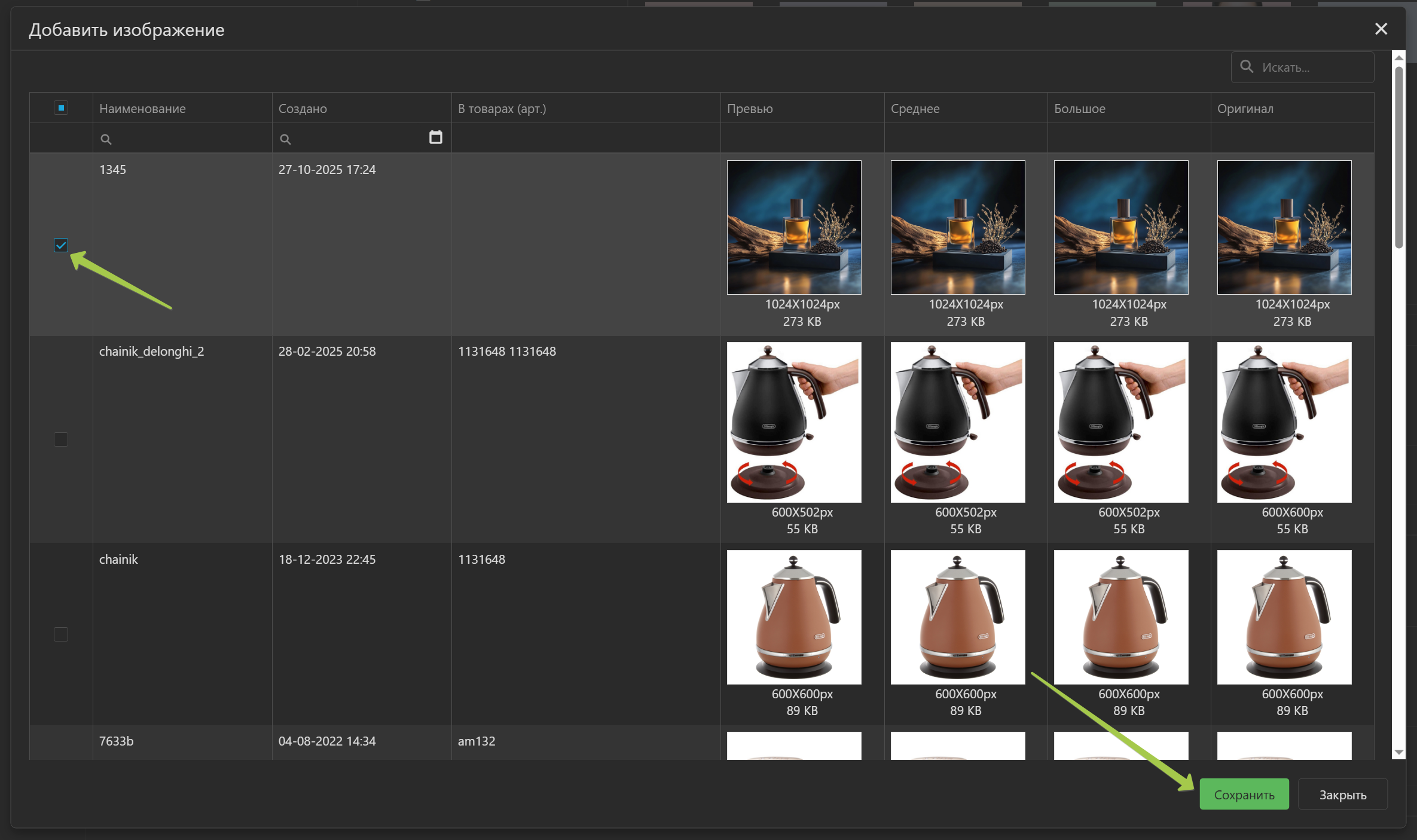Check the chainik_delonghi_2 row checkbox

click(61, 439)
